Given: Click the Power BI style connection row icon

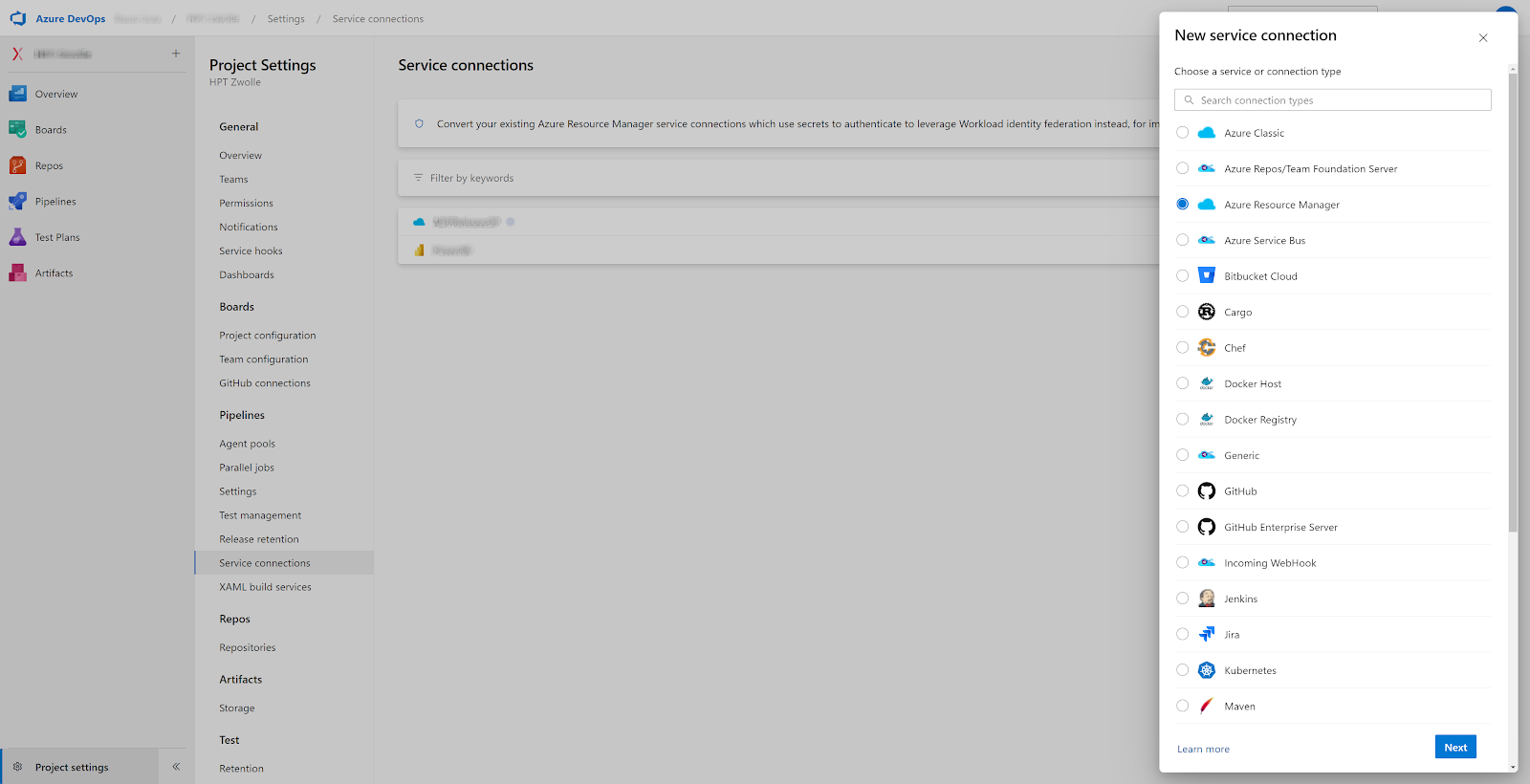Looking at the screenshot, I should click(x=419, y=250).
